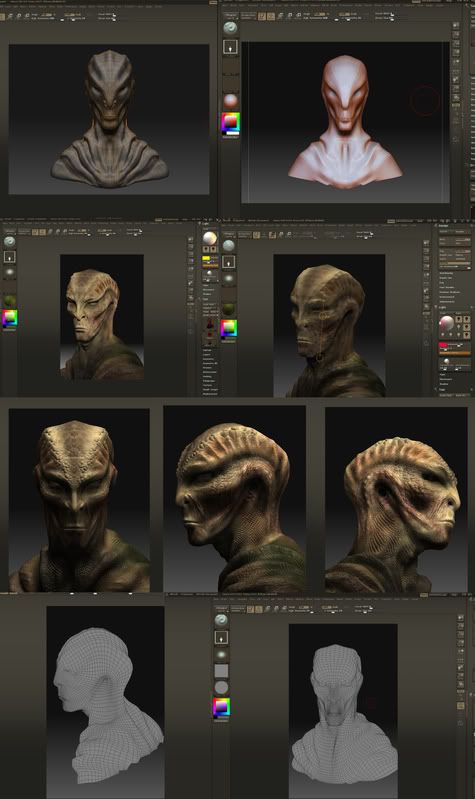The image size is (475, 799).
Task: Select the brush thumbnail in the side-view textured alien window
Action: tap(229, 246)
